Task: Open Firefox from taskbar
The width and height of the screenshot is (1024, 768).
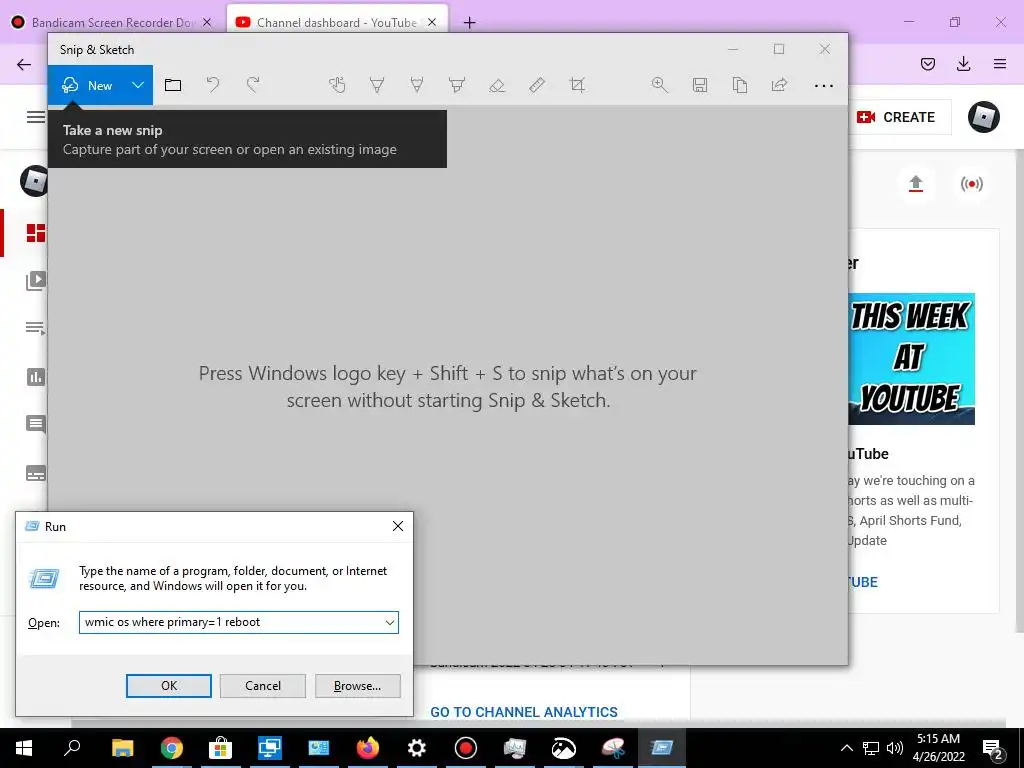Action: pos(368,748)
